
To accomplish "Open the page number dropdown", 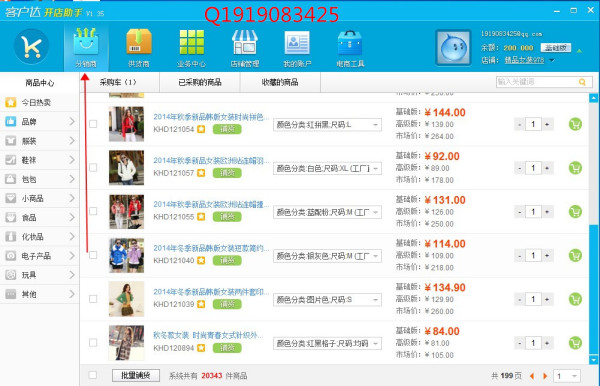I will click(x=567, y=376).
